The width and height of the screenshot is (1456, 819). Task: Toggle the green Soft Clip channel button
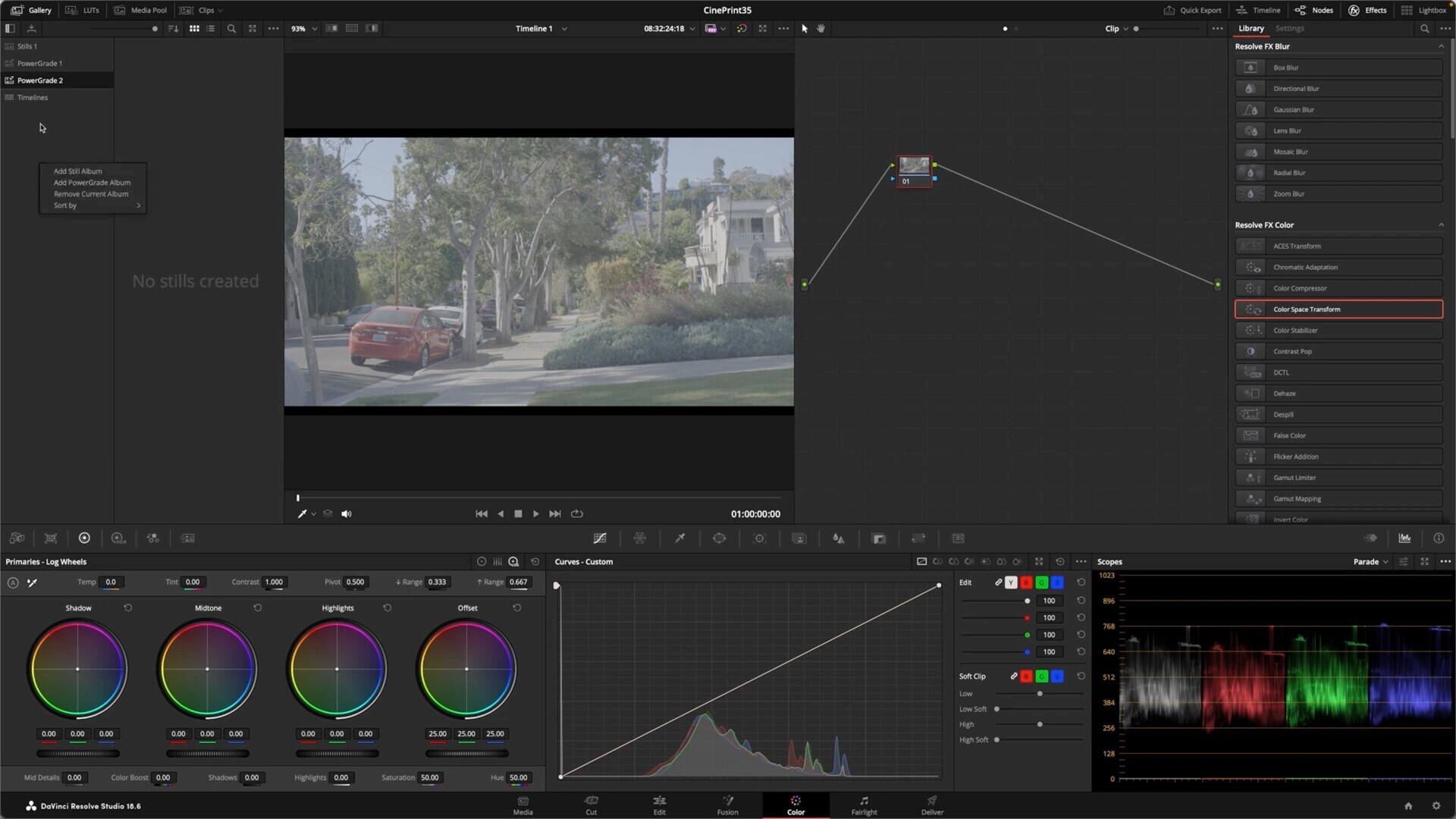pyautogui.click(x=1041, y=676)
